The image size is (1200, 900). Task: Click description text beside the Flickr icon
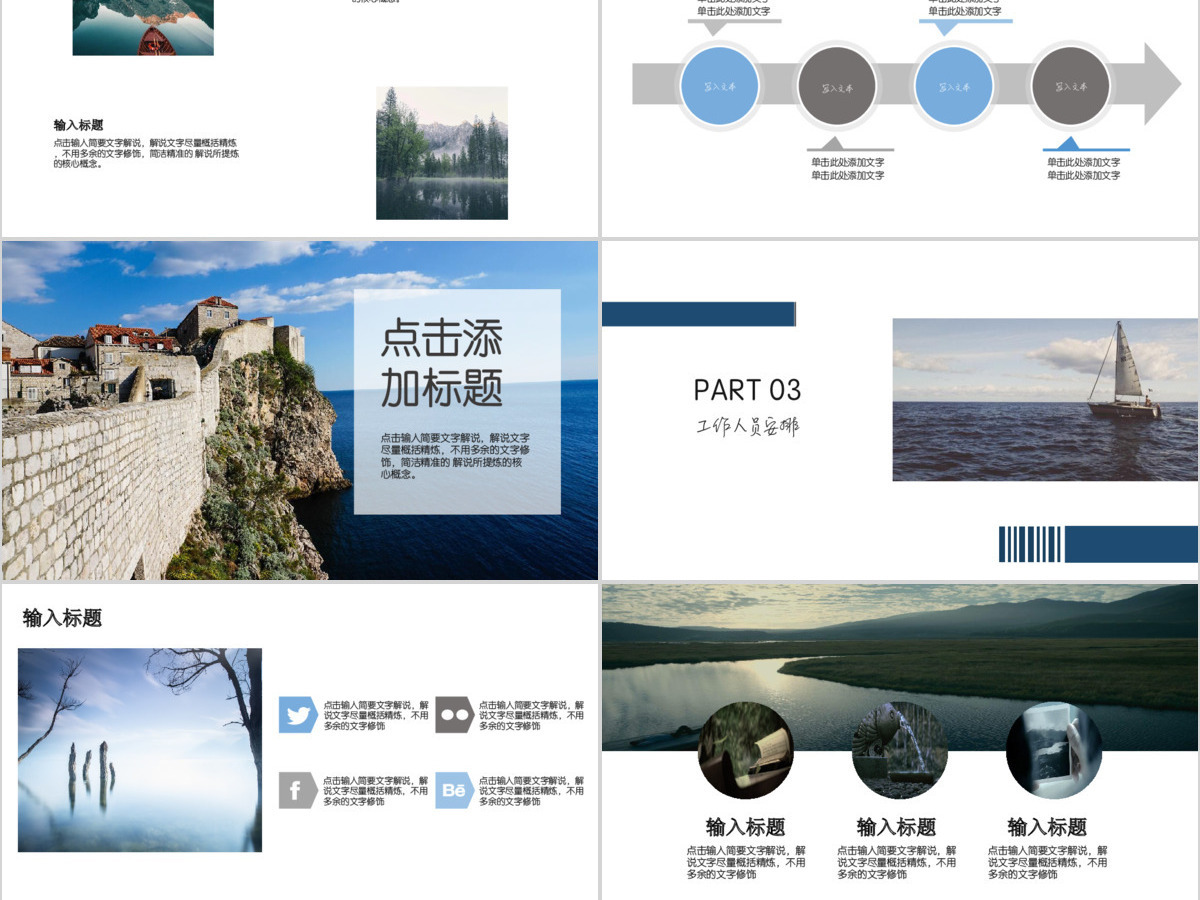click(531, 715)
